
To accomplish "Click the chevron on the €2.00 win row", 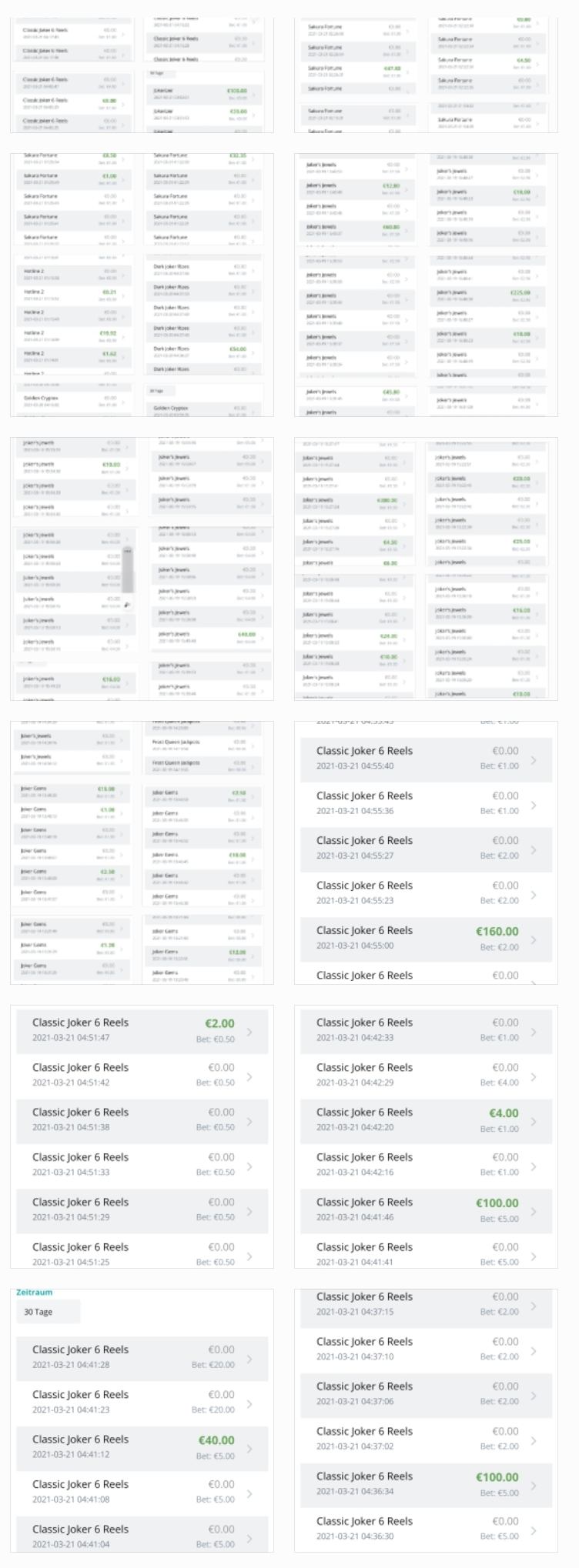I will (249, 1032).
